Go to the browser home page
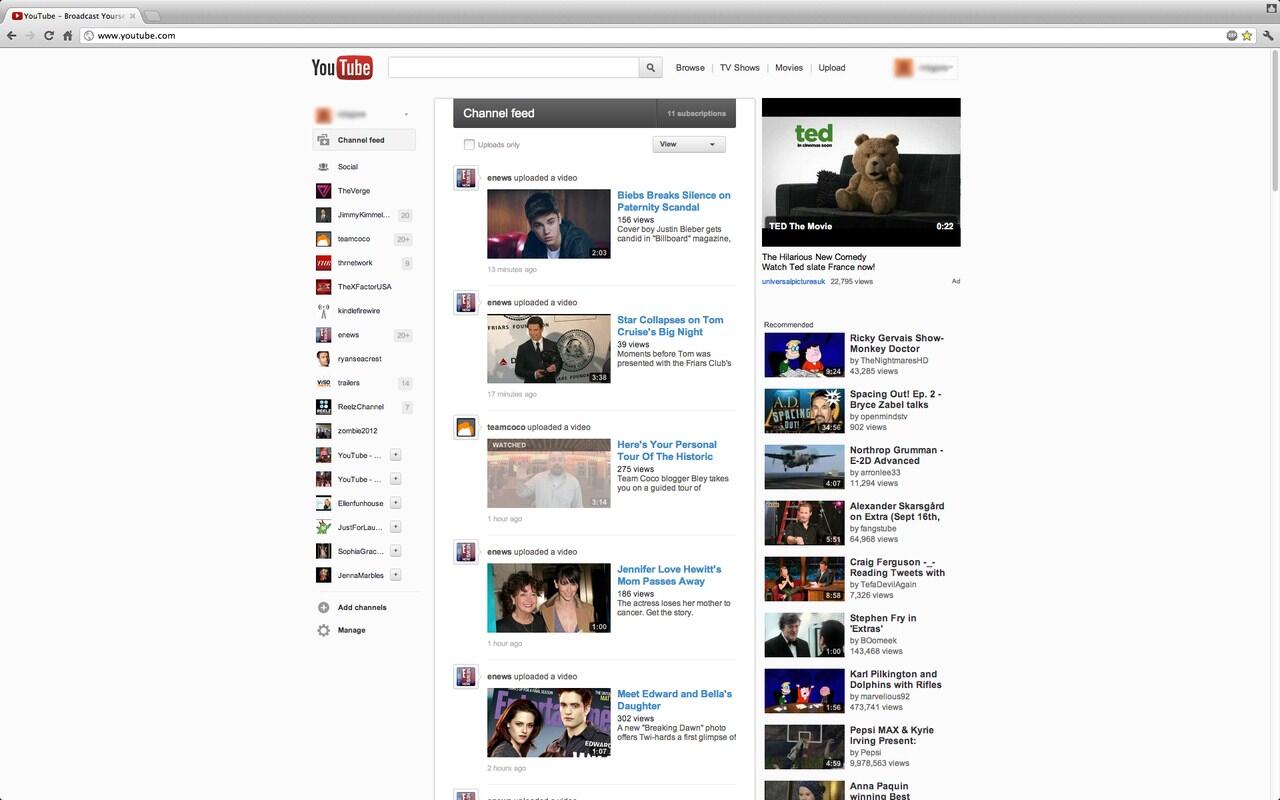Viewport: 1280px width, 800px height. click(x=67, y=36)
